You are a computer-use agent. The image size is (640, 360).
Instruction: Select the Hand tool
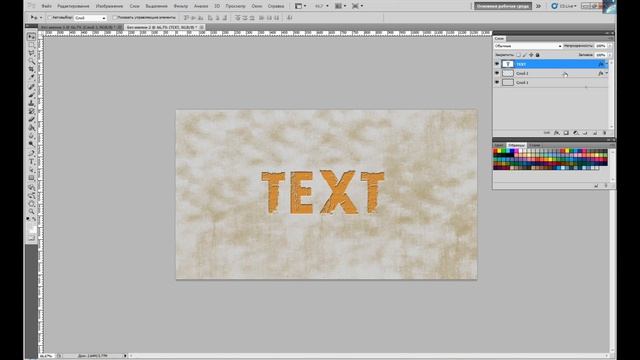tap(31, 203)
